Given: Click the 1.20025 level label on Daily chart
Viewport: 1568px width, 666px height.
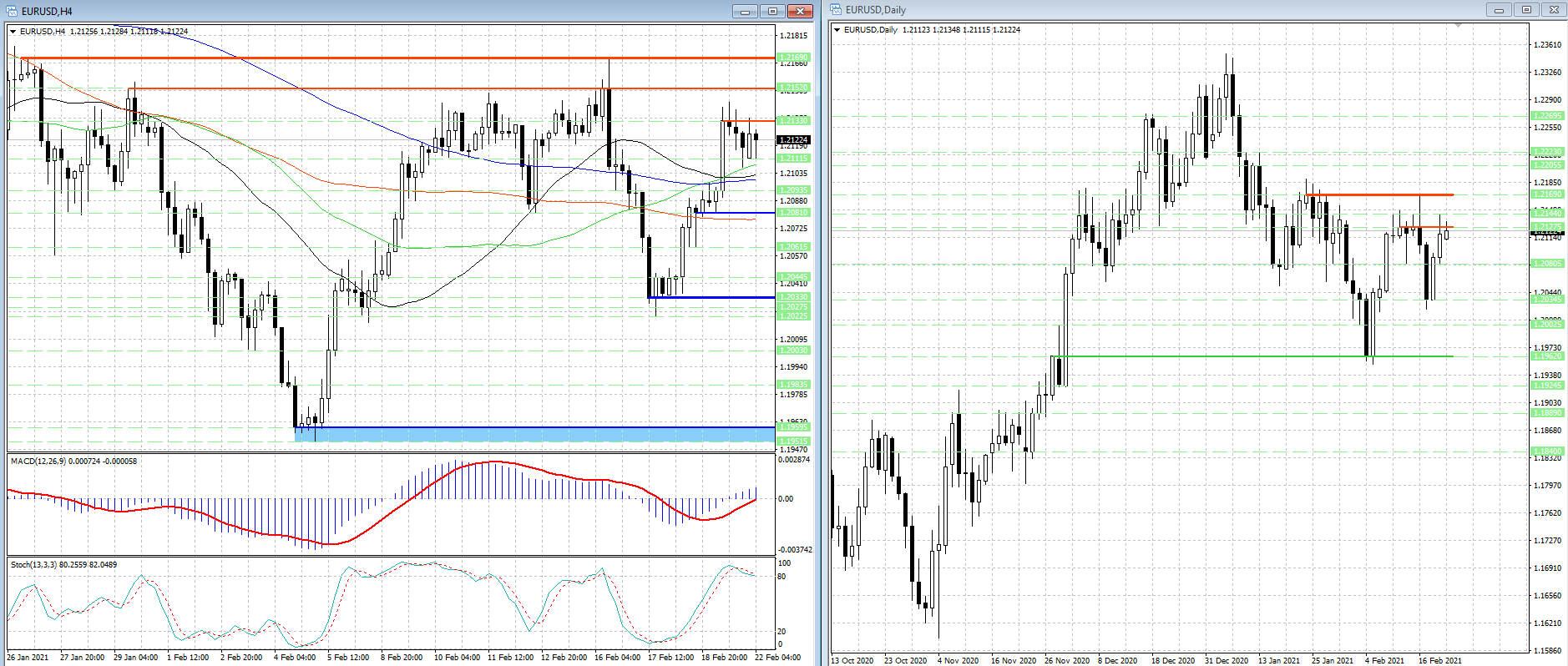Looking at the screenshot, I should coord(1547,324).
